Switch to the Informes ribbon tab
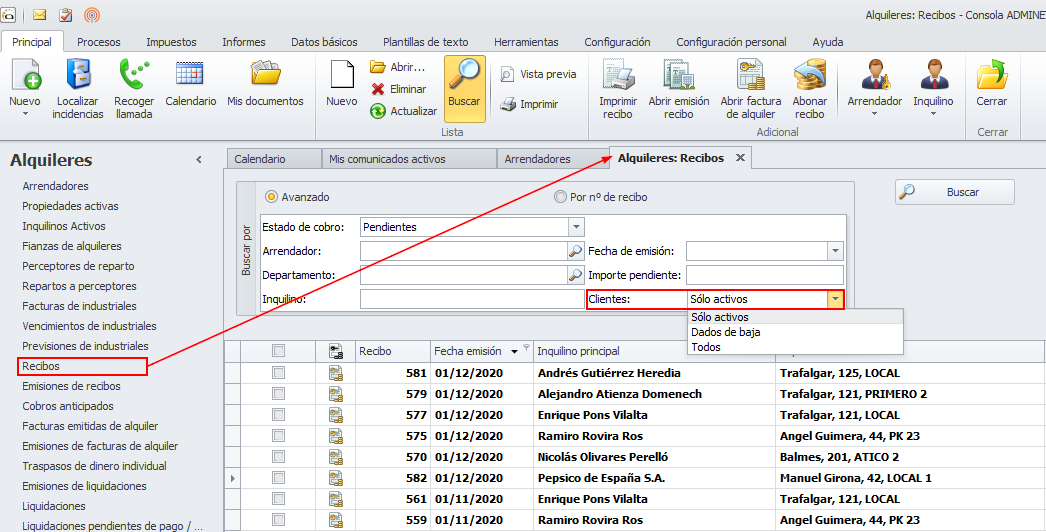 pos(243,42)
